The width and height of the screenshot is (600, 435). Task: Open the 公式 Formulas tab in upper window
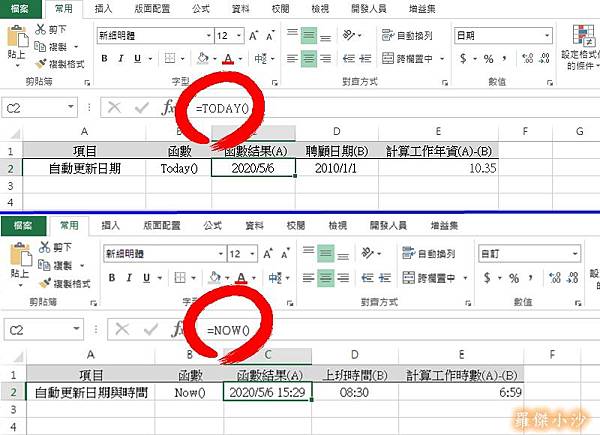coord(201,8)
